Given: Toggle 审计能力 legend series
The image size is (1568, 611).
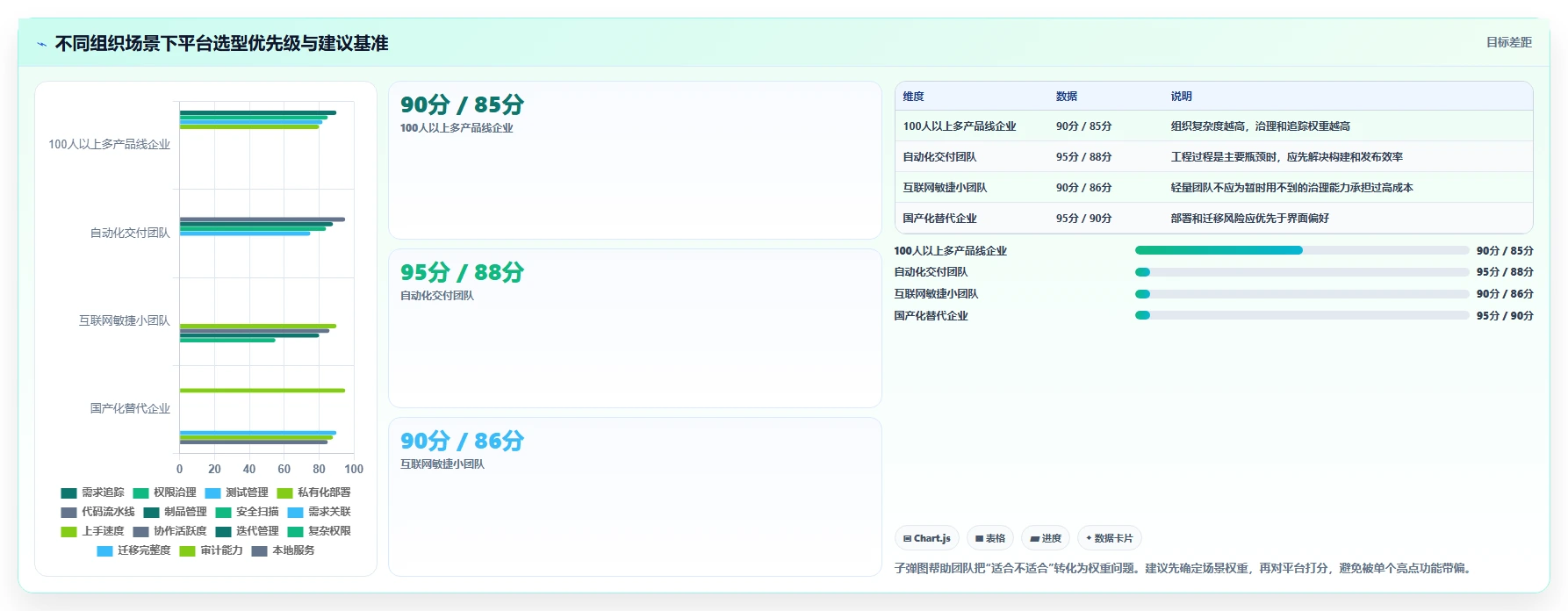Looking at the screenshot, I should [211, 550].
